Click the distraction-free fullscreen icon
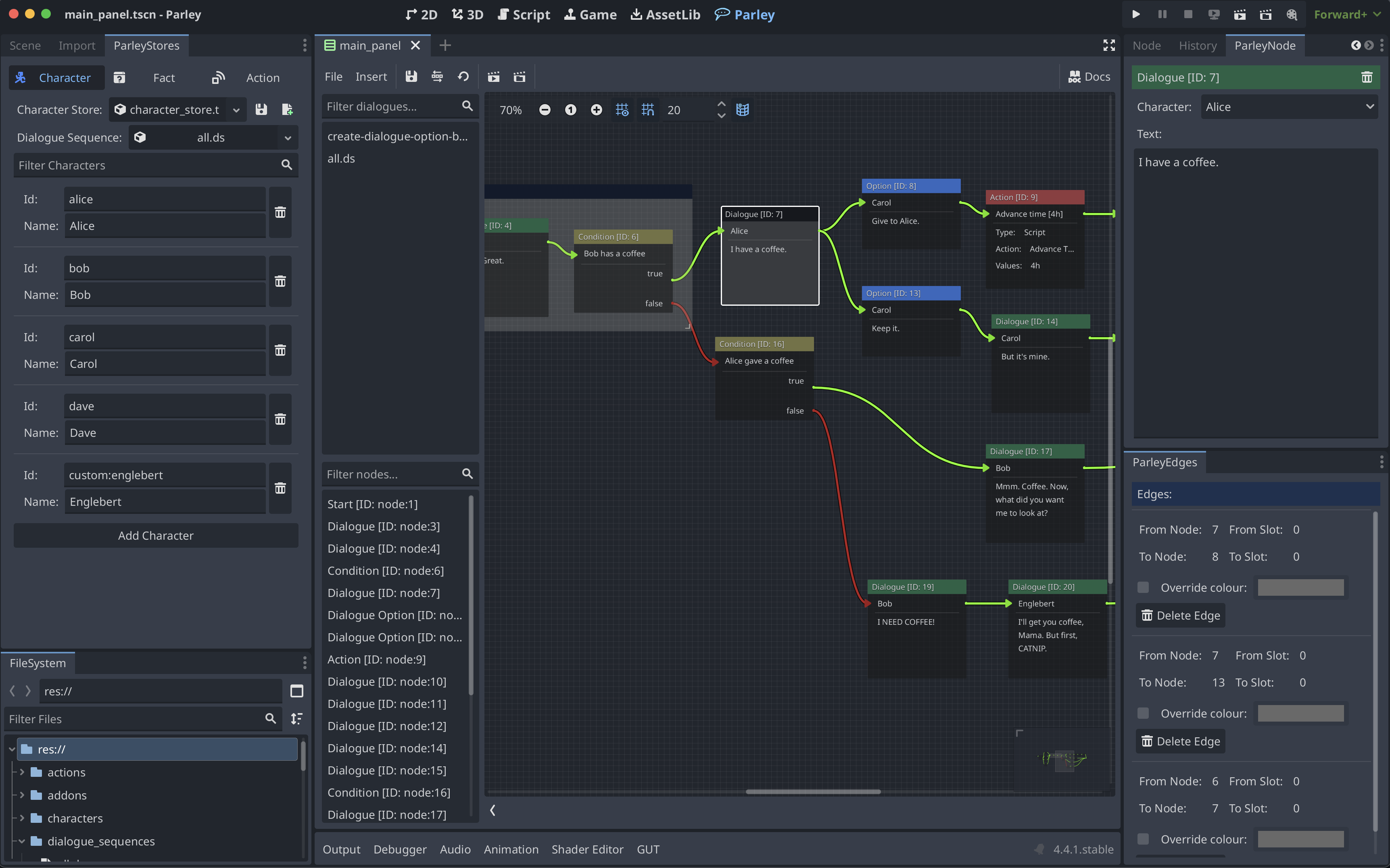This screenshot has height=868, width=1390. [x=1109, y=45]
